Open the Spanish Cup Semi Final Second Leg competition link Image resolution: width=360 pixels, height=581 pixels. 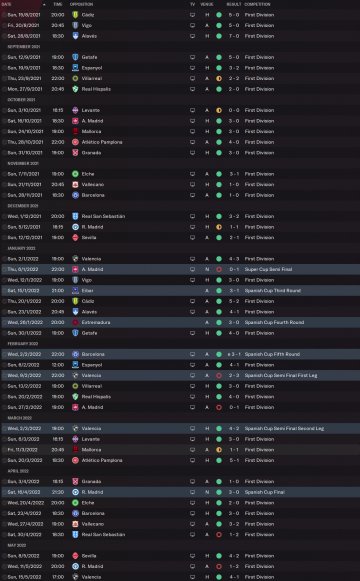click(x=284, y=429)
